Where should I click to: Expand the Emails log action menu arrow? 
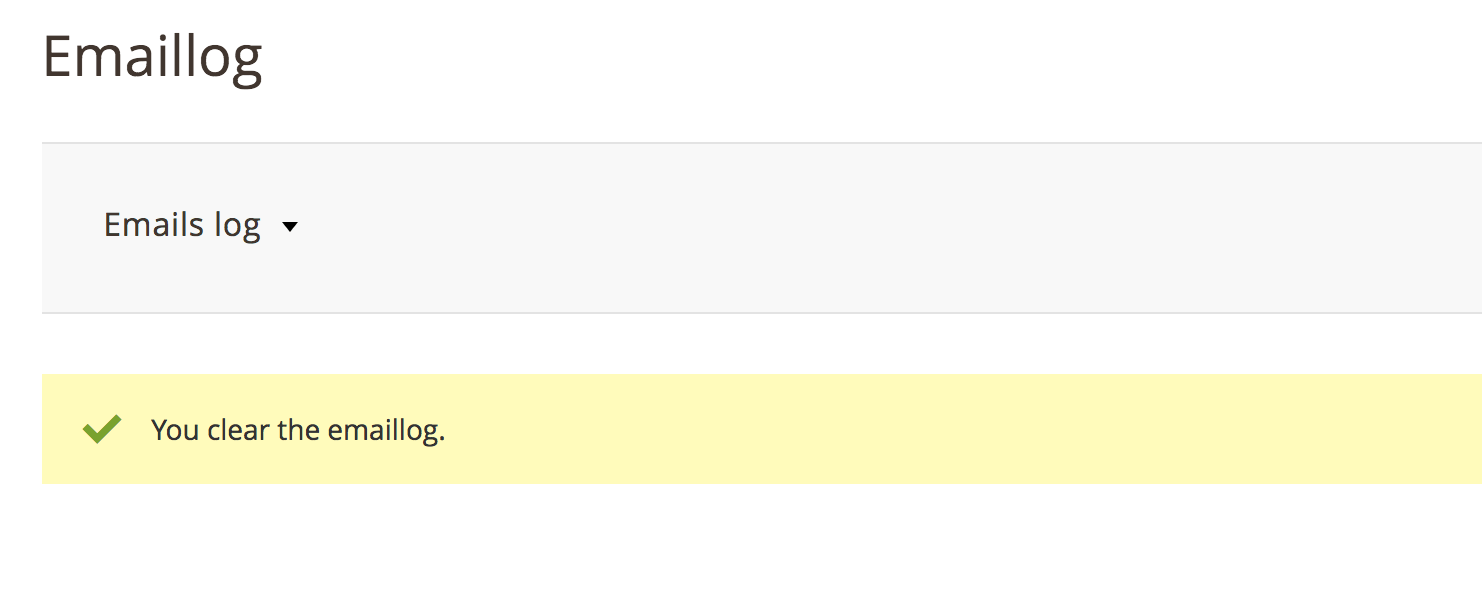point(290,227)
